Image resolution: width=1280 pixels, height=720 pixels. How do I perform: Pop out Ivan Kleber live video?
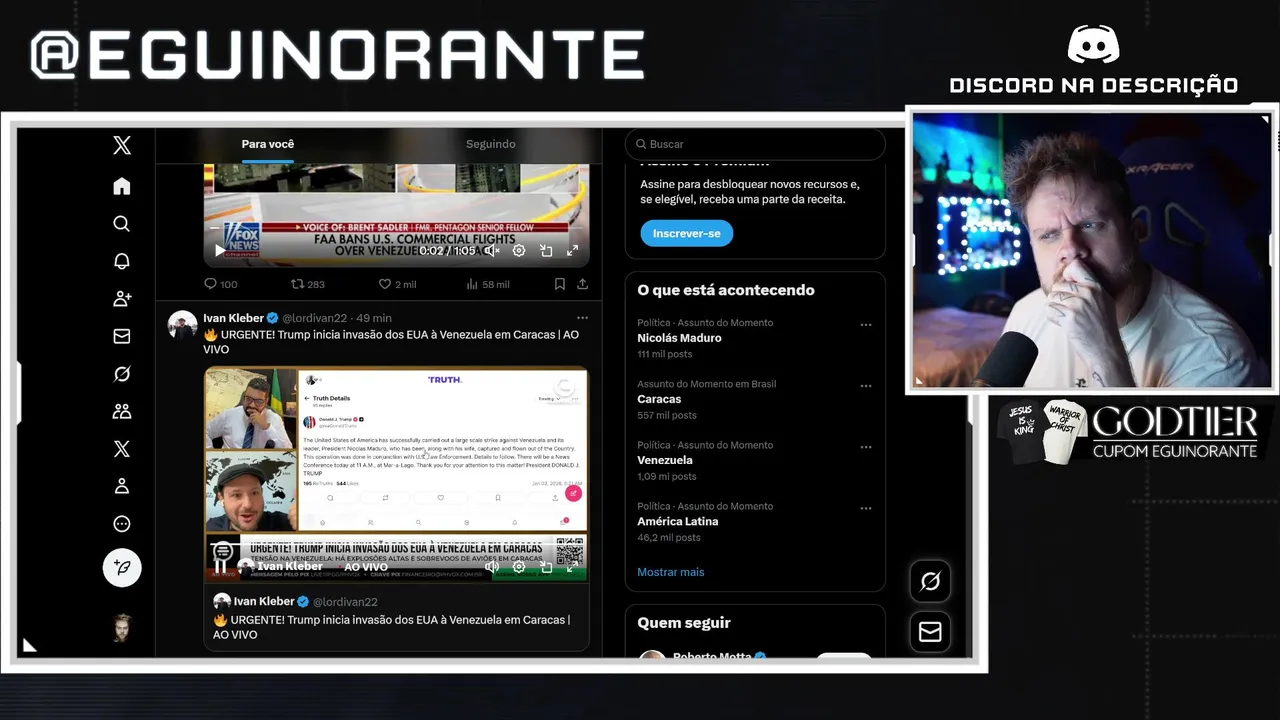click(546, 567)
